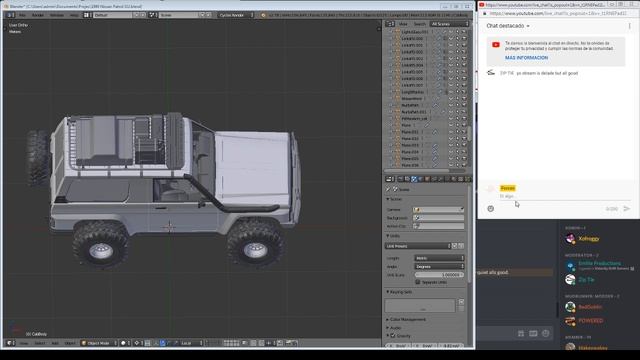Select the Plane.015 object row
This screenshot has height=360, width=640.
coord(410,158)
